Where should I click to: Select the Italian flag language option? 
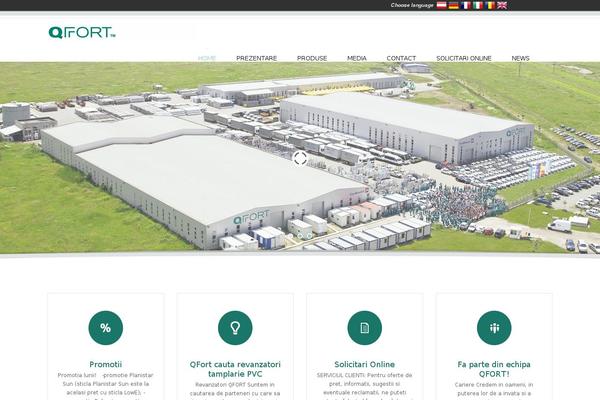pyautogui.click(x=478, y=5)
